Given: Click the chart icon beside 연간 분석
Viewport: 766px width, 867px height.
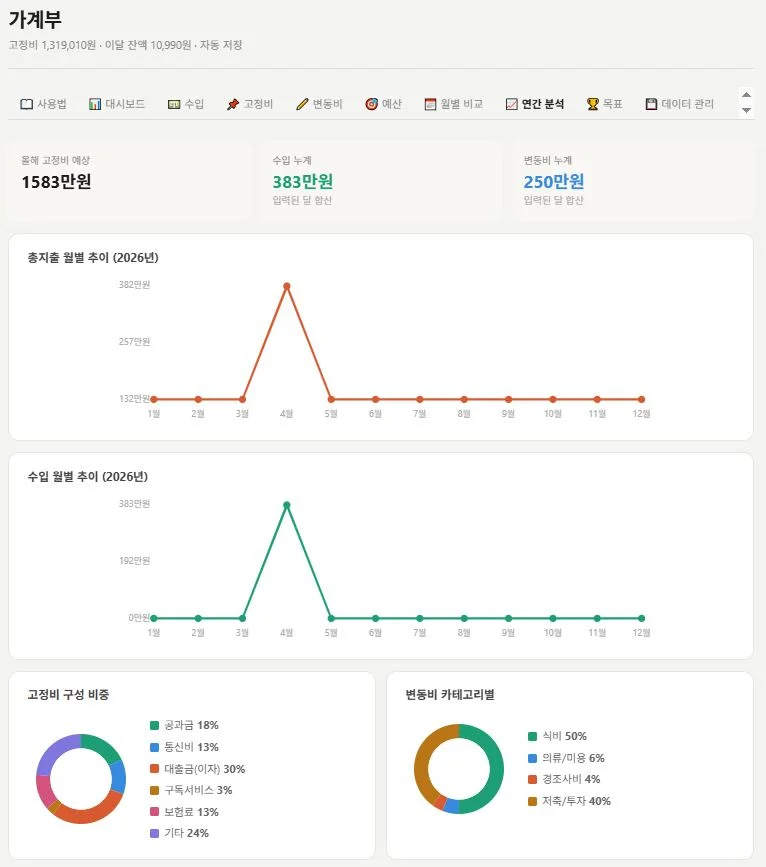Looking at the screenshot, I should tap(512, 104).
